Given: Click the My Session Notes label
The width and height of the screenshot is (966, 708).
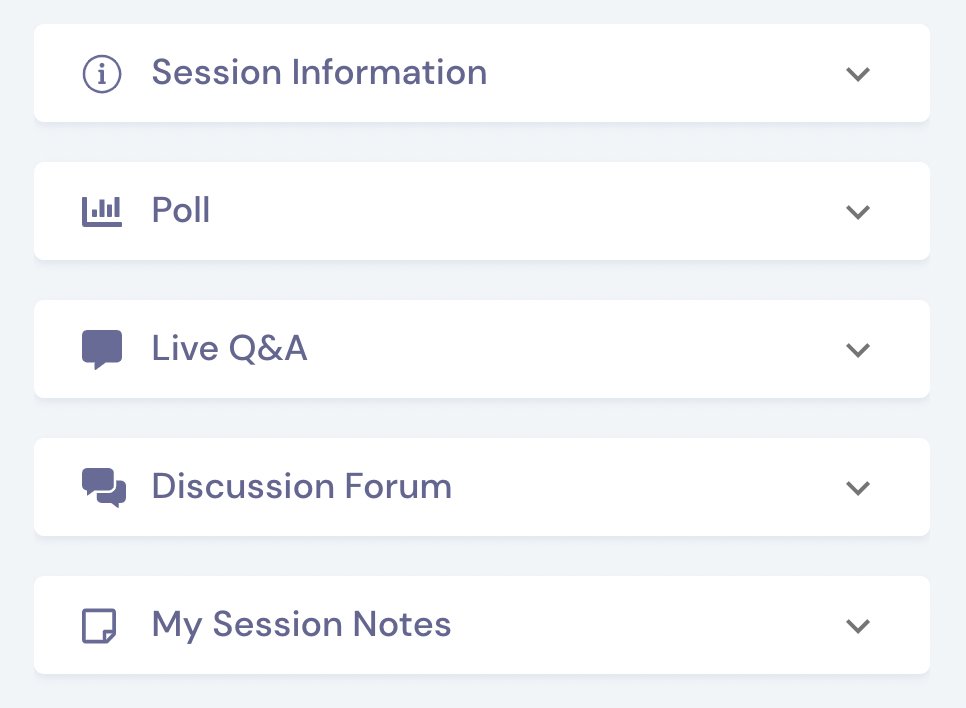Looking at the screenshot, I should 301,625.
